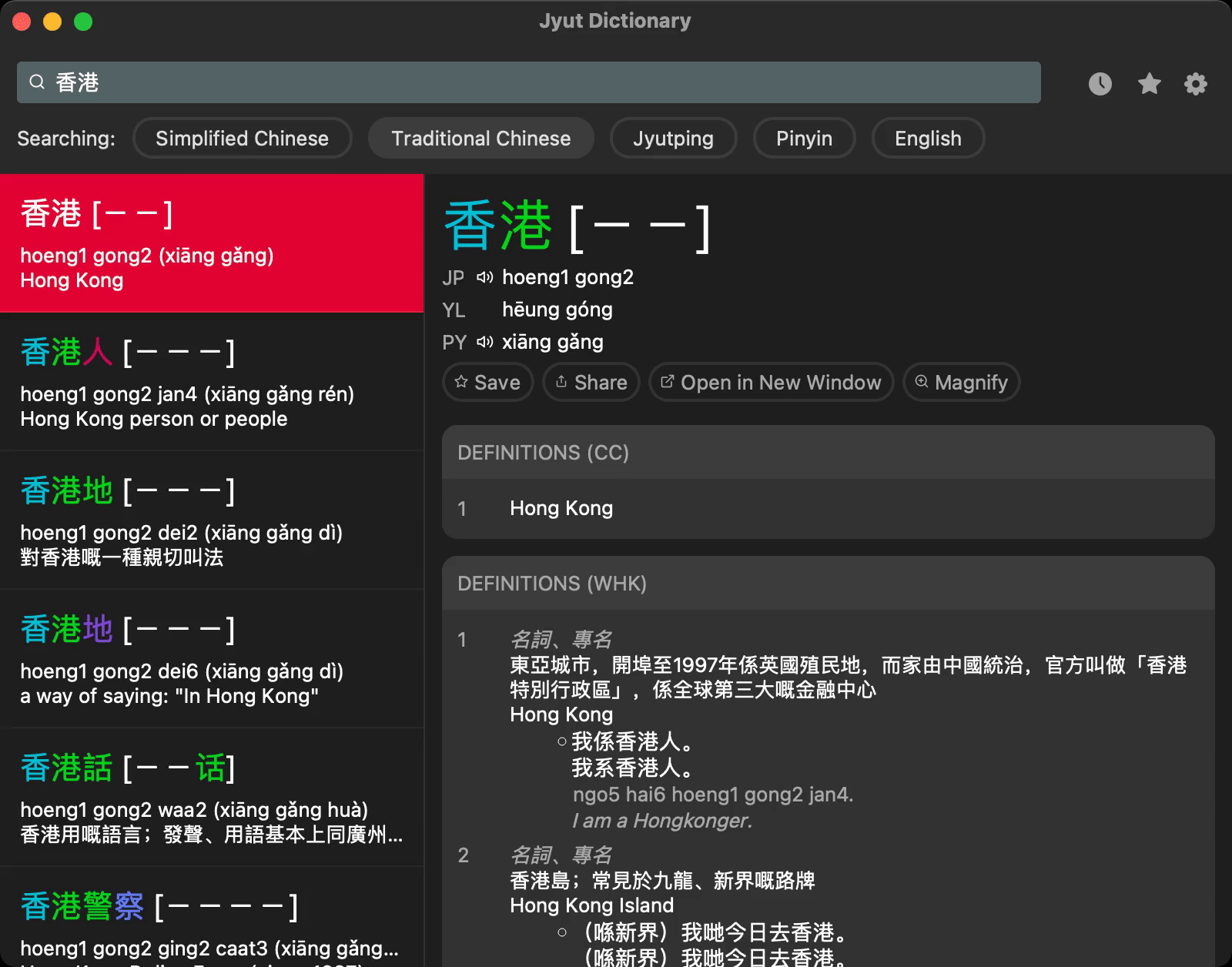Click definition text Hong Kong Island
Image resolution: width=1232 pixels, height=967 pixels.
[591, 905]
